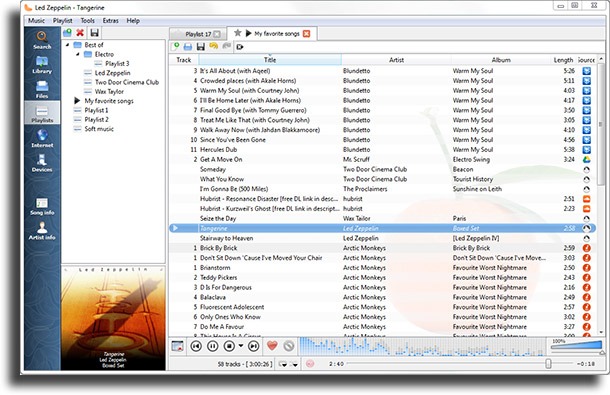This screenshot has width=610, height=395.
Task: Click the volume slider
Action: pyautogui.click(x=577, y=346)
